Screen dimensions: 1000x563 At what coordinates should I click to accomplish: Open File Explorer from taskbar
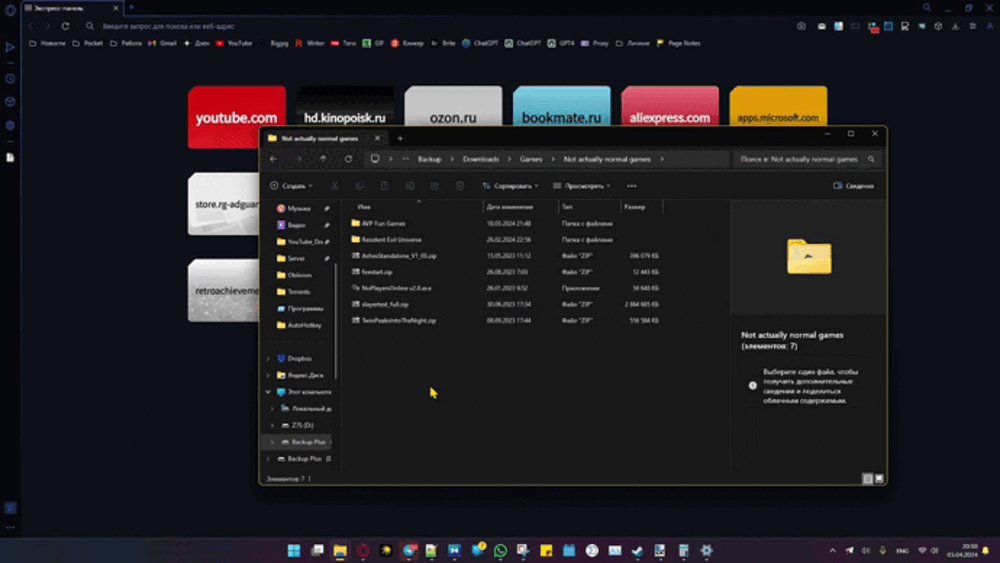point(340,550)
